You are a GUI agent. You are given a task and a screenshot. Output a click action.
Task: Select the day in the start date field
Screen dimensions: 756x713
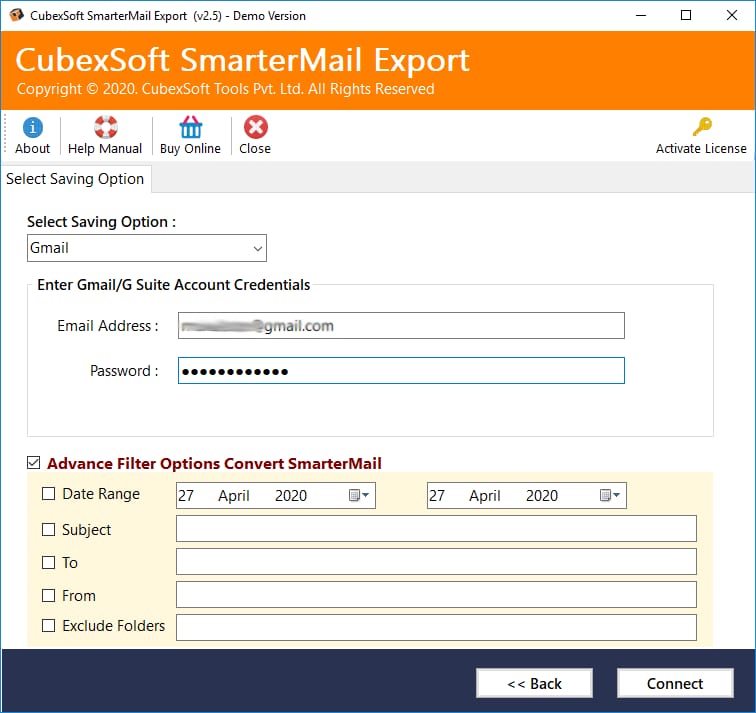186,496
